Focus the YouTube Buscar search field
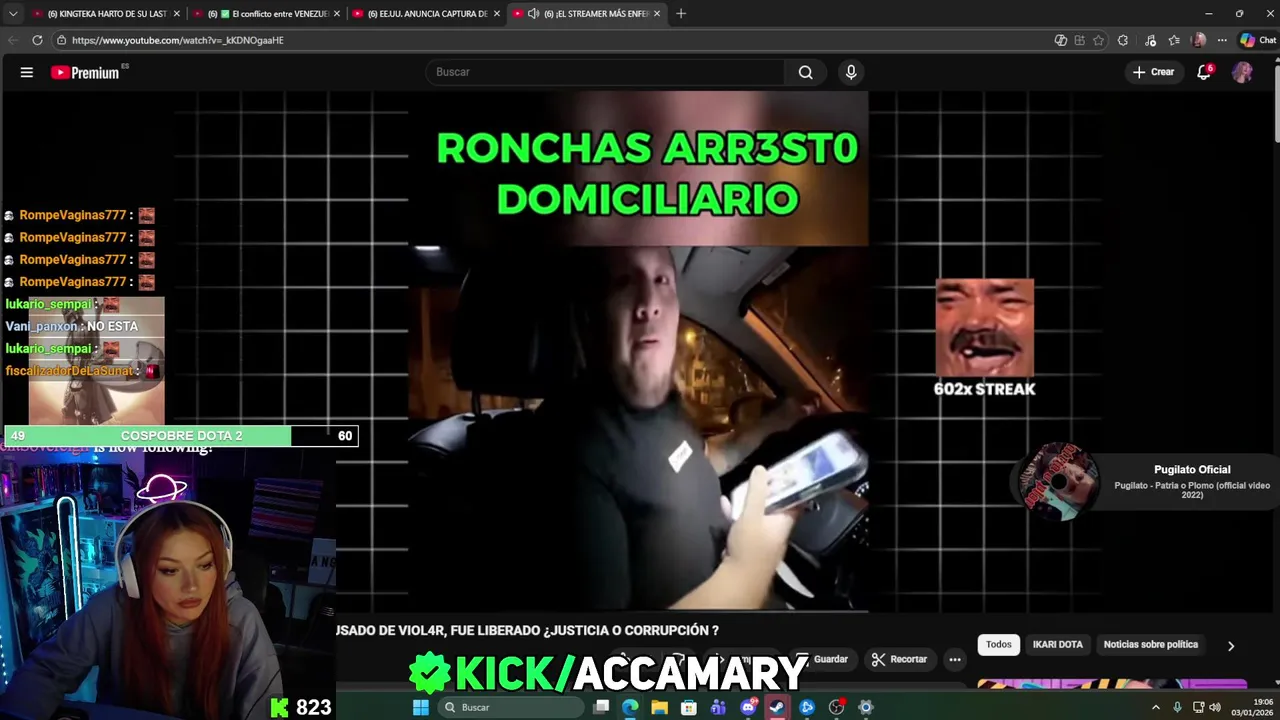The height and width of the screenshot is (720, 1280). pyautogui.click(x=605, y=72)
